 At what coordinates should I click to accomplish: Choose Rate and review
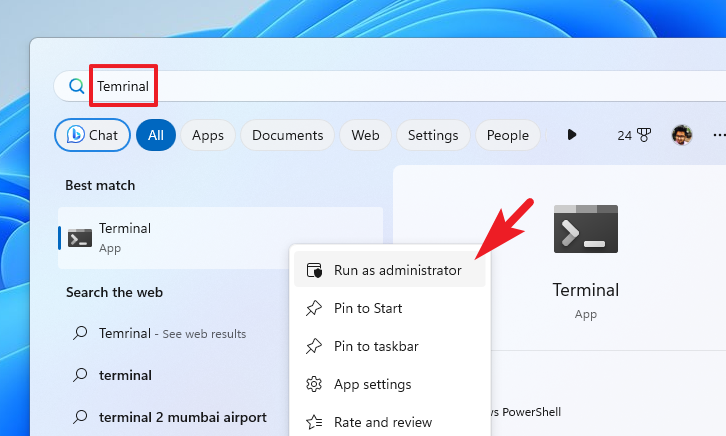coord(390,422)
